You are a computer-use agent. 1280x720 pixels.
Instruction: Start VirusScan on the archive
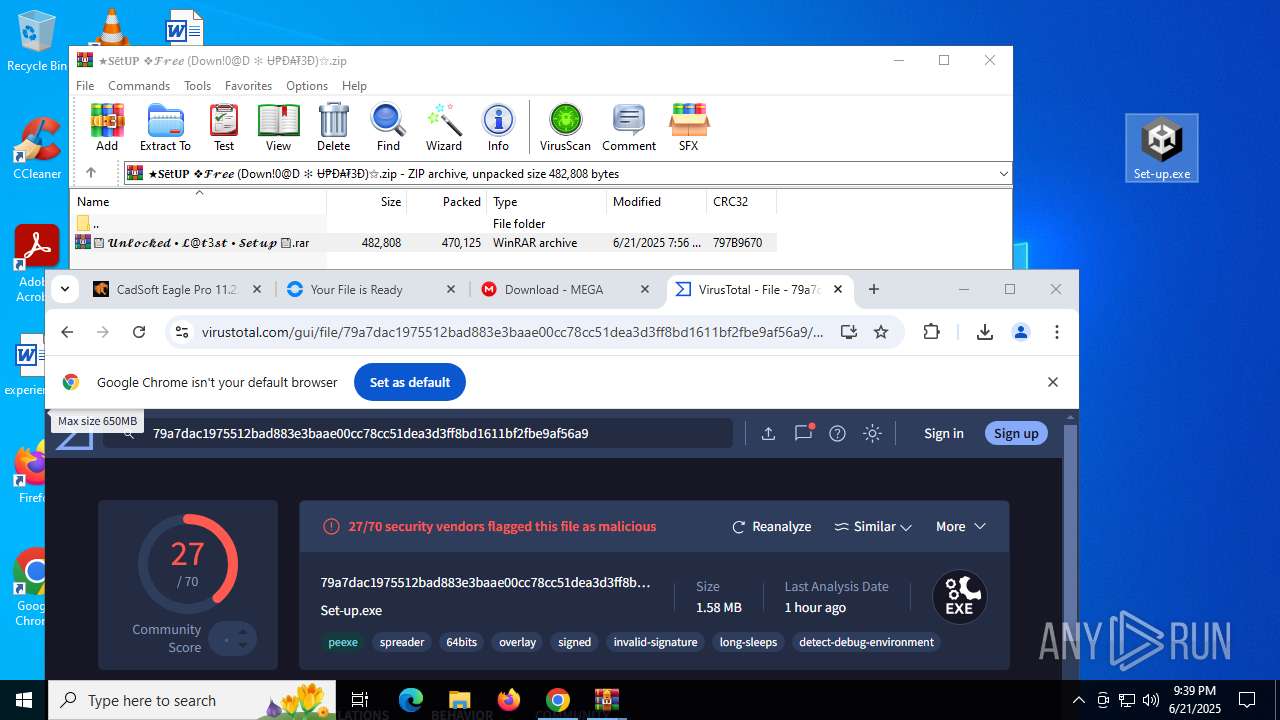point(566,127)
